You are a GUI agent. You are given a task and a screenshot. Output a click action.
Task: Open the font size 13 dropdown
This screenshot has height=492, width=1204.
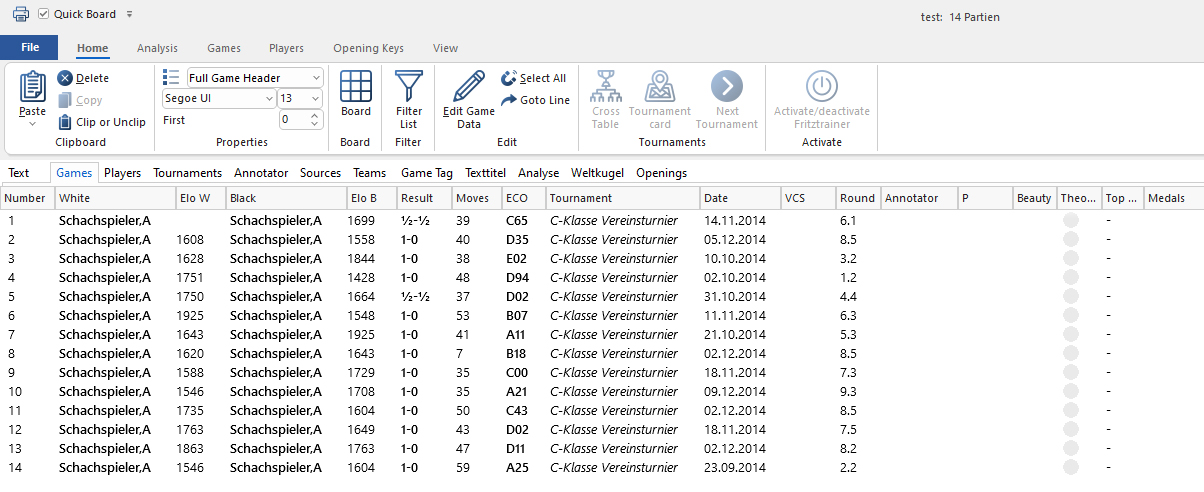(x=316, y=99)
